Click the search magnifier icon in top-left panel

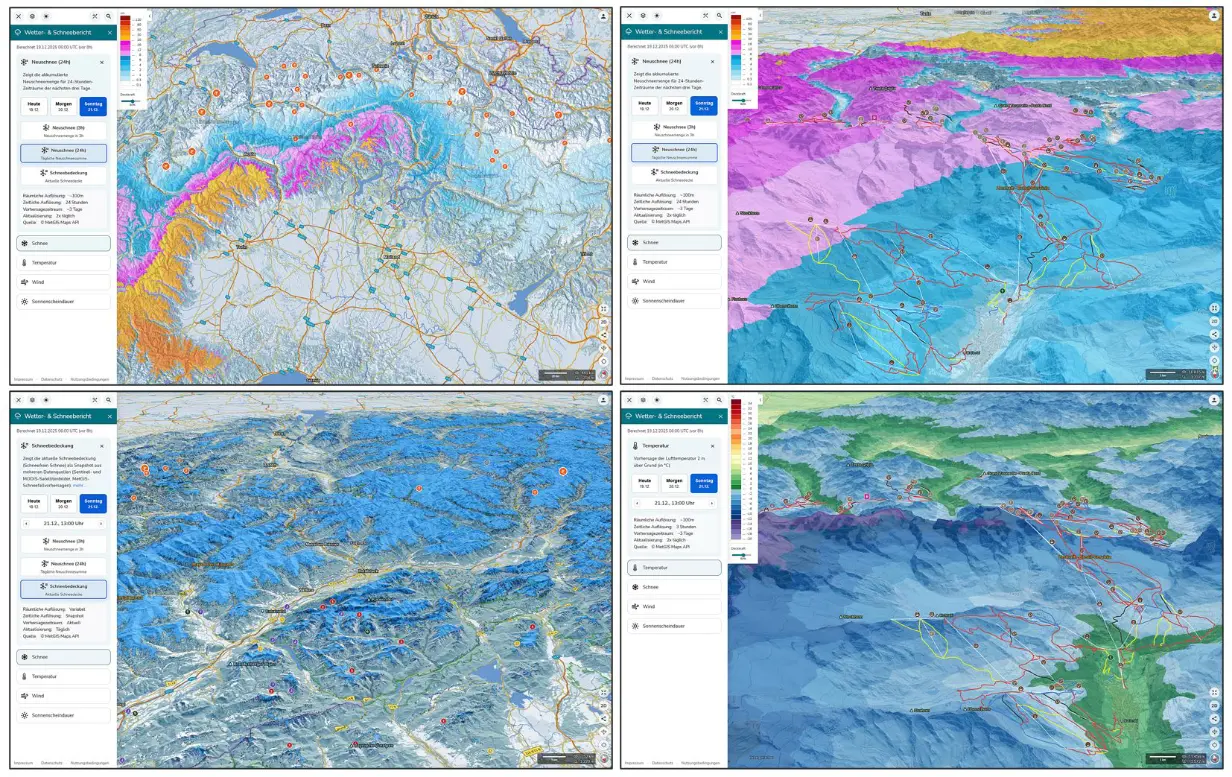[x=108, y=16]
